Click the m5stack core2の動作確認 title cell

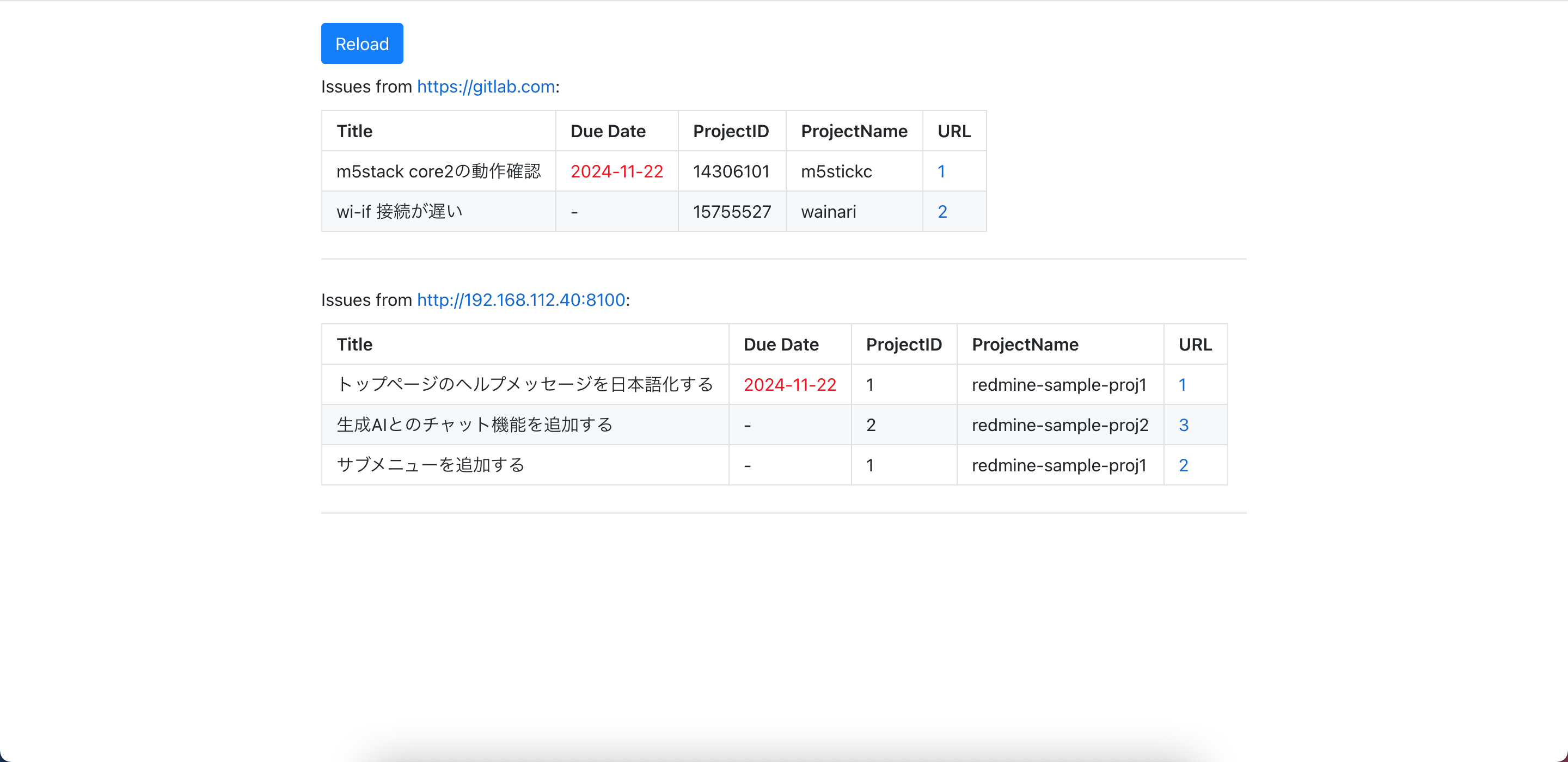tap(438, 171)
